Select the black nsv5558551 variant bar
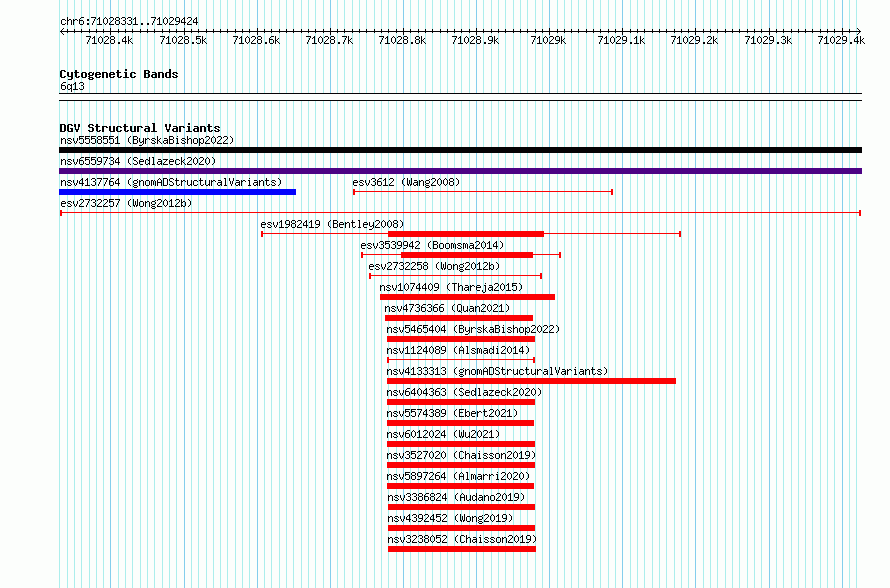 (x=460, y=150)
